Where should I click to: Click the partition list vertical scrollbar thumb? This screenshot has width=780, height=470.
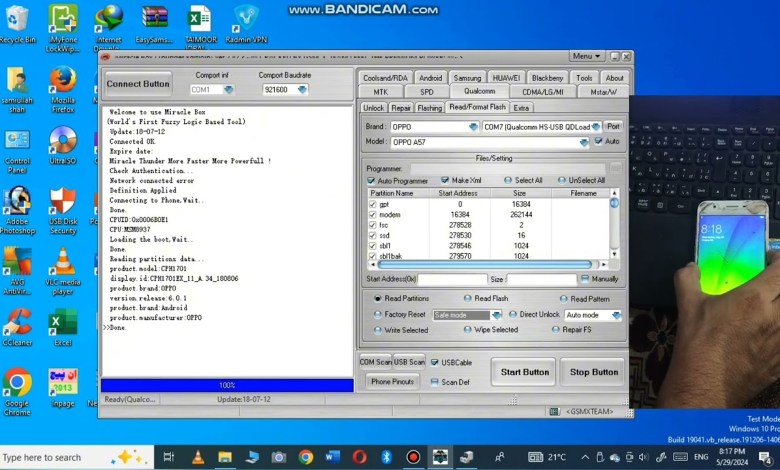(x=614, y=202)
